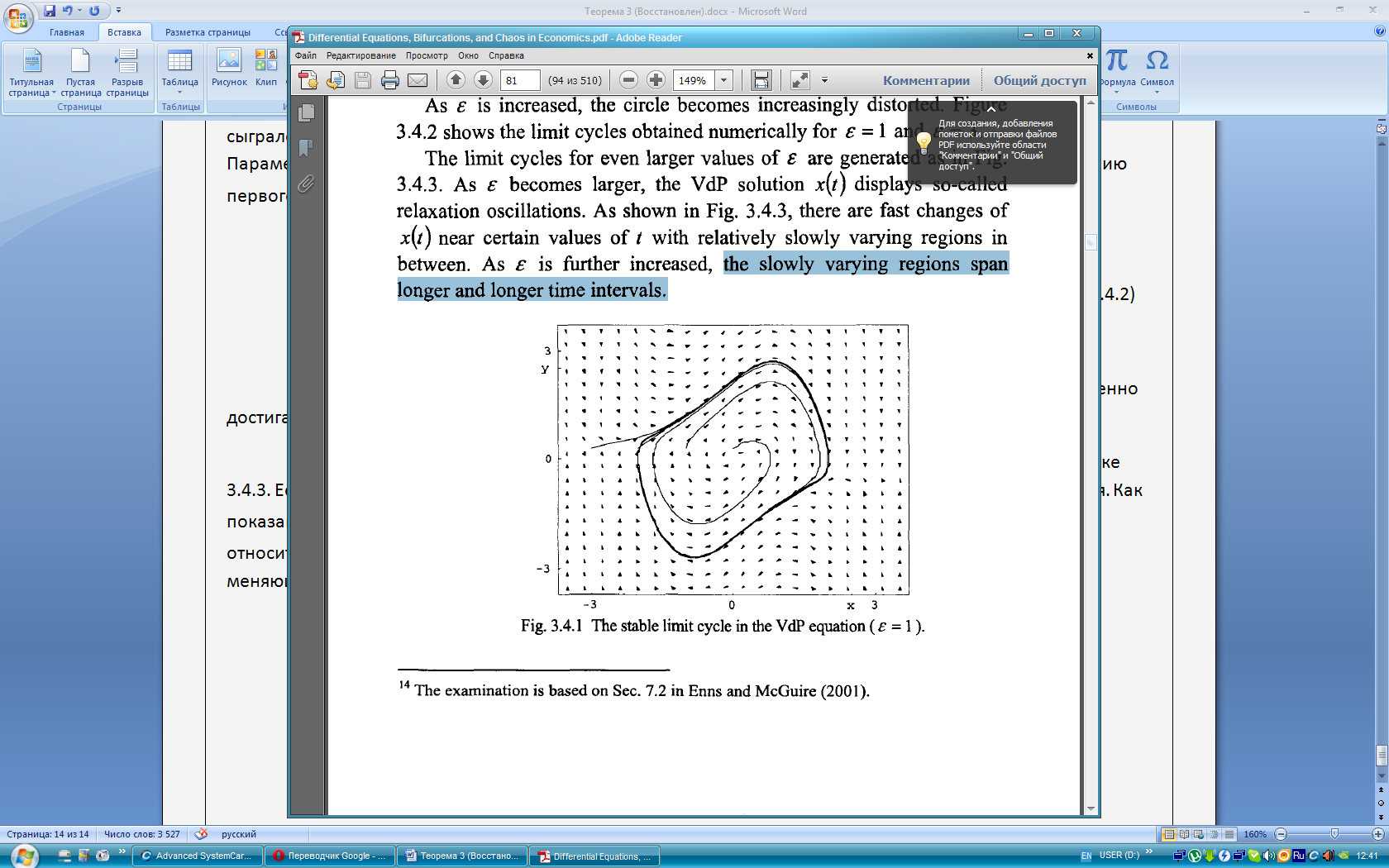Go to next page with down arrow

(483, 80)
